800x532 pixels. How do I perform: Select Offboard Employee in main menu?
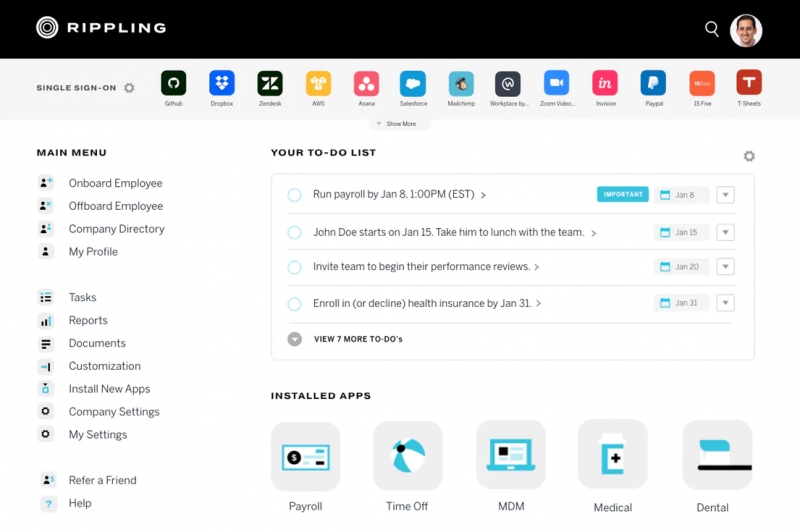tap(101, 206)
